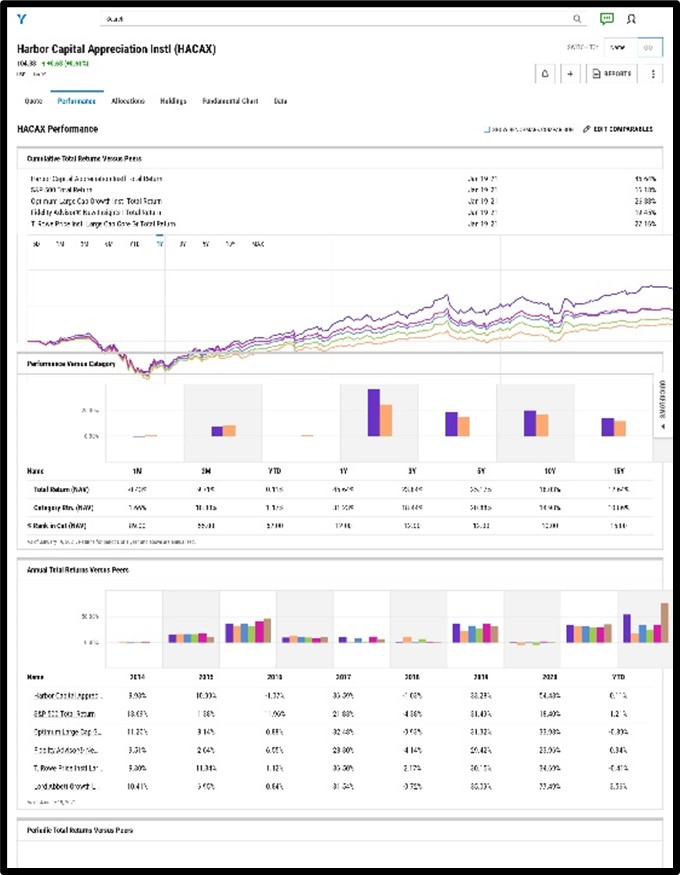Set cumulative chart range to 1M
The width and height of the screenshot is (680, 875).
point(60,244)
